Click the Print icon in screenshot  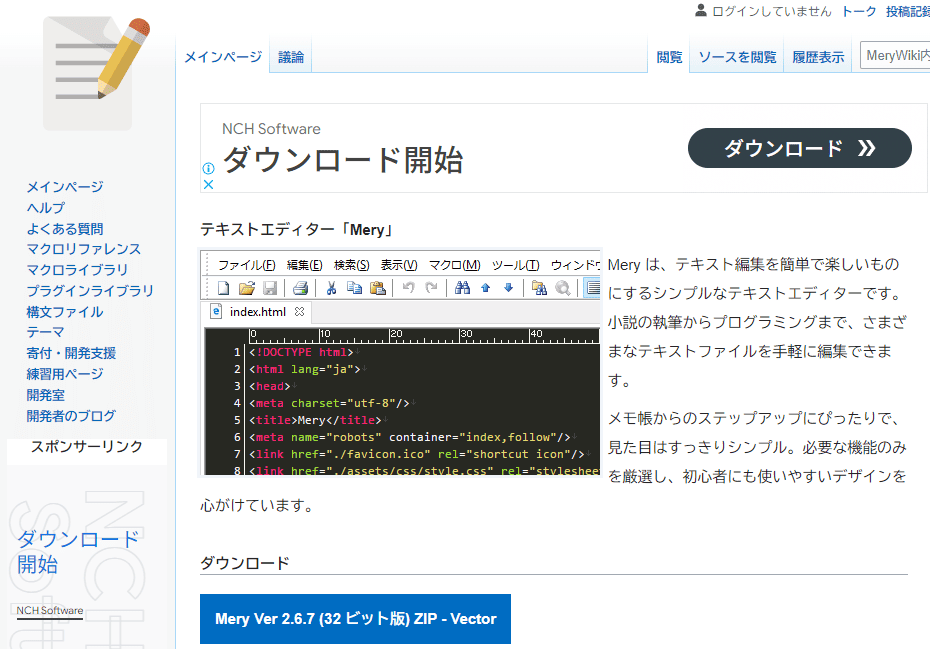click(300, 288)
